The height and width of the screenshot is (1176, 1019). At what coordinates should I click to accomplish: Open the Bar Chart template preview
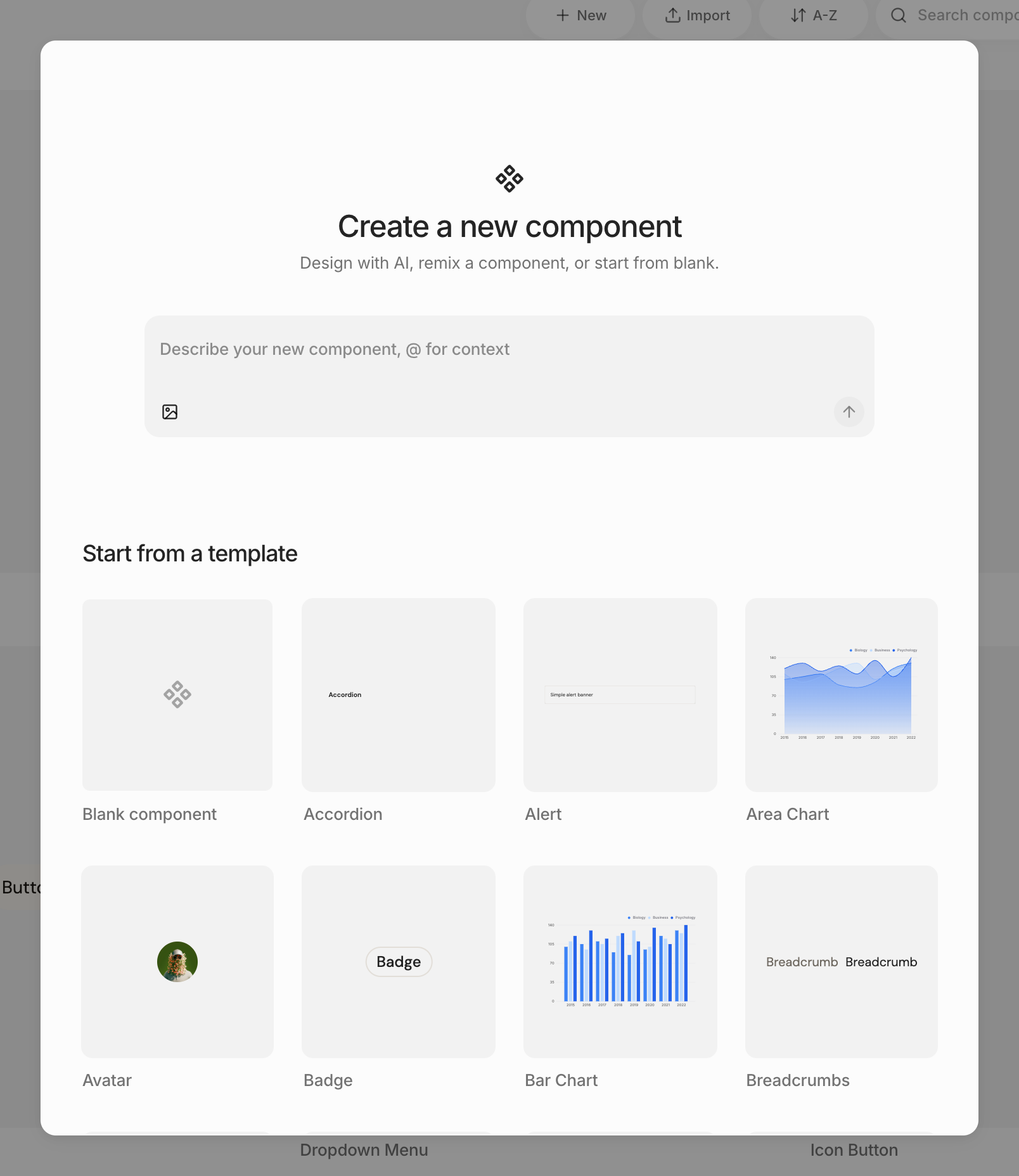pyautogui.click(x=620, y=962)
